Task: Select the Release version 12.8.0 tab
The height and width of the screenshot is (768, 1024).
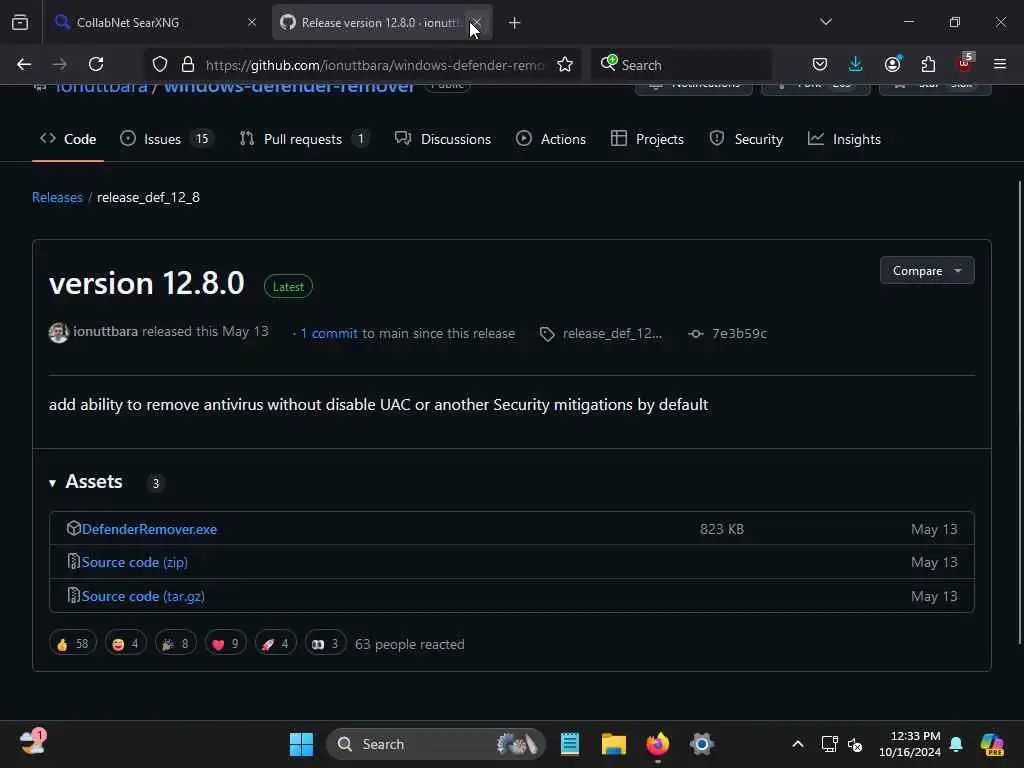Action: coord(382,23)
